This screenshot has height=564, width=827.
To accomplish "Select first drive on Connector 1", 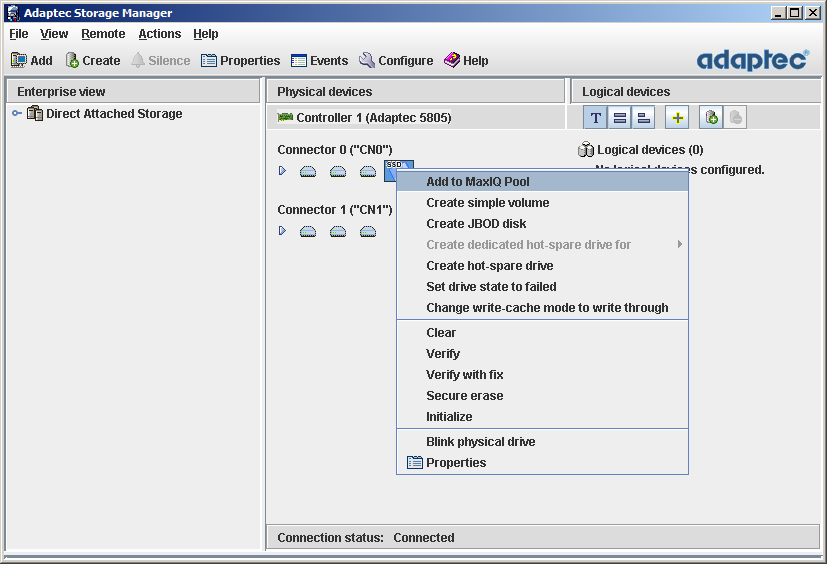I will [308, 232].
